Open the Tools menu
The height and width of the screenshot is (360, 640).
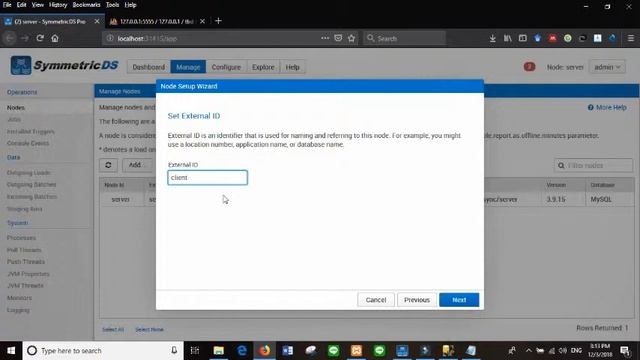point(112,5)
